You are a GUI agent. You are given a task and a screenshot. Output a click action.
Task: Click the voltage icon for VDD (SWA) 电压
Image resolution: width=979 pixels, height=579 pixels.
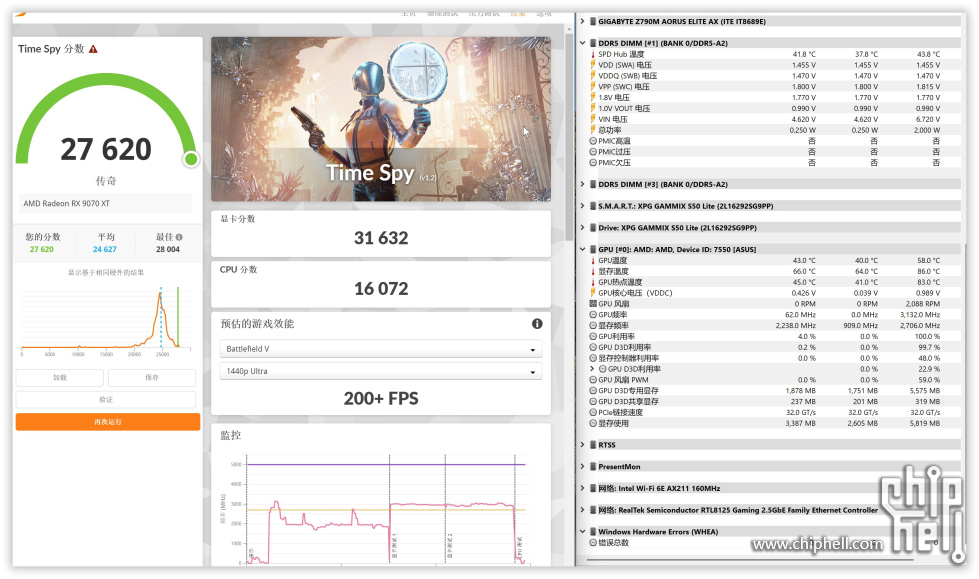(x=593, y=65)
